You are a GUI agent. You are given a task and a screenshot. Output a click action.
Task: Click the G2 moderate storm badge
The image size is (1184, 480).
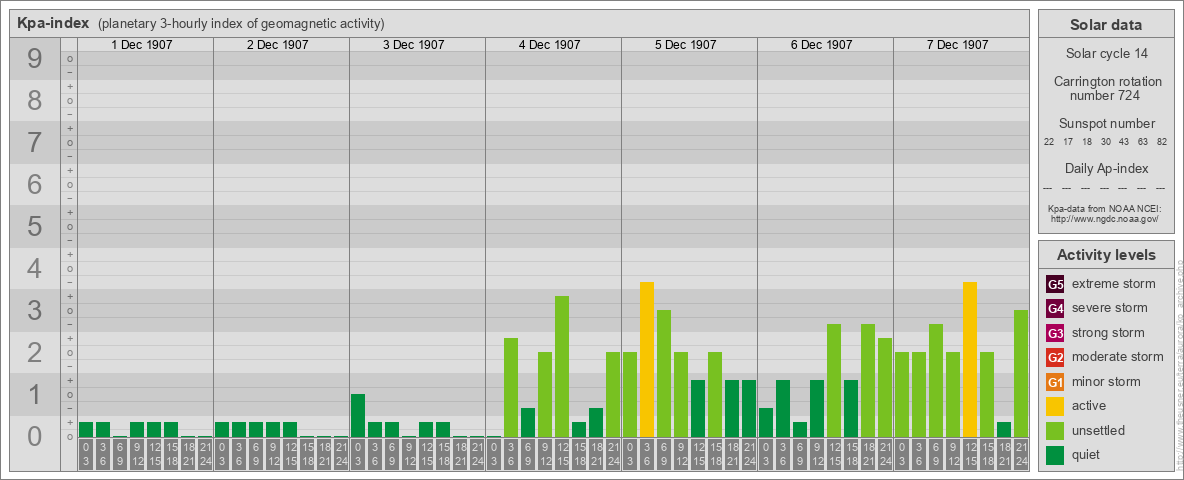click(1055, 357)
